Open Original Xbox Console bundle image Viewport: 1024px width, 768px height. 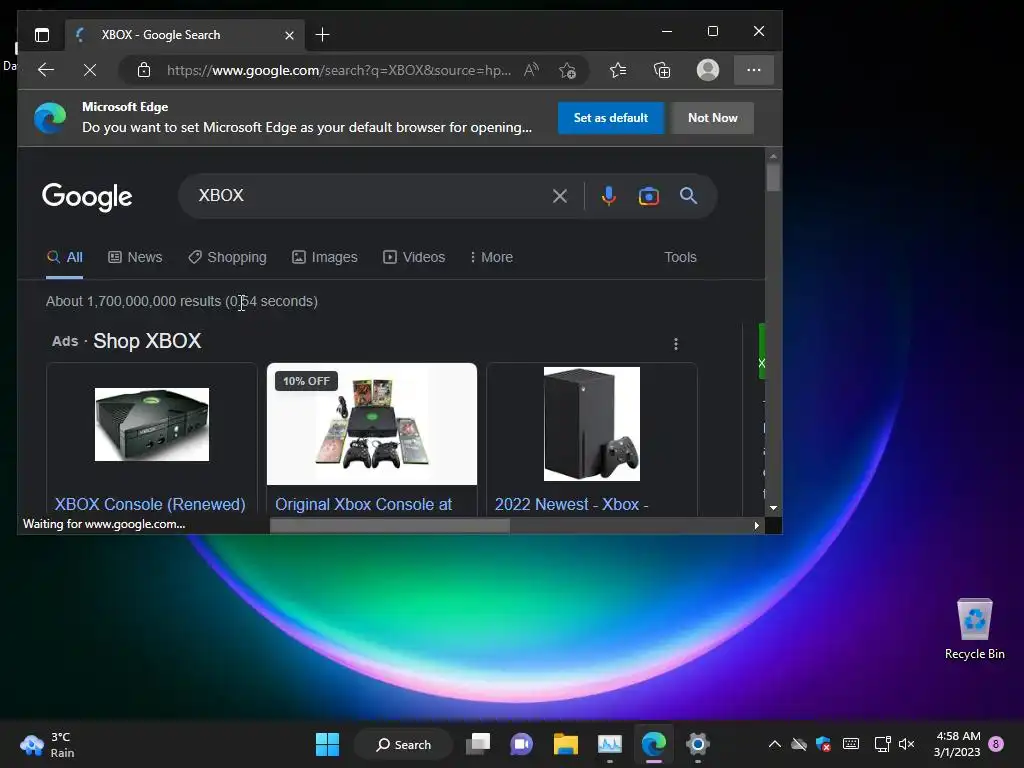(x=372, y=424)
